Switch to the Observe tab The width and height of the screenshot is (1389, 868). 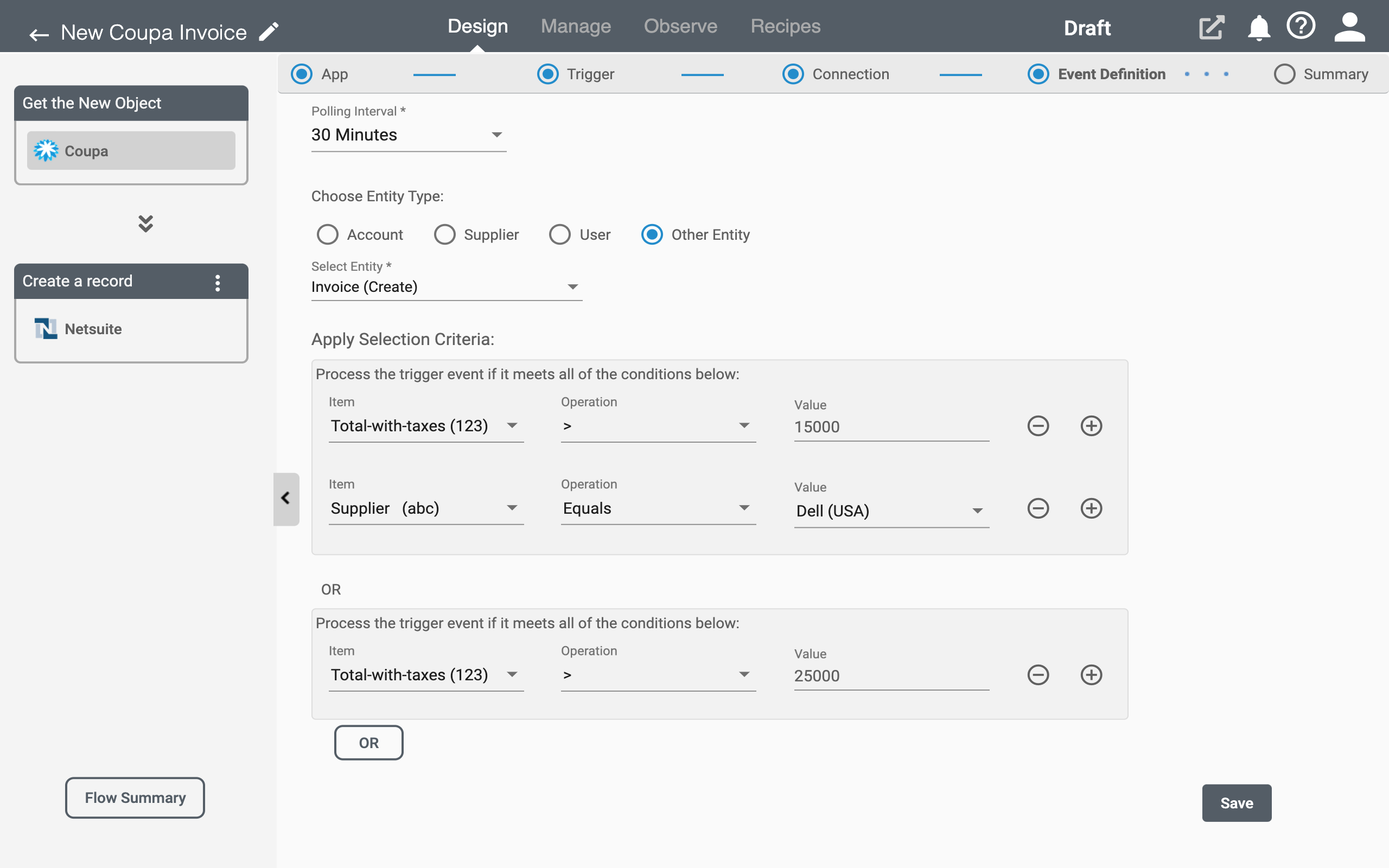coord(679,26)
